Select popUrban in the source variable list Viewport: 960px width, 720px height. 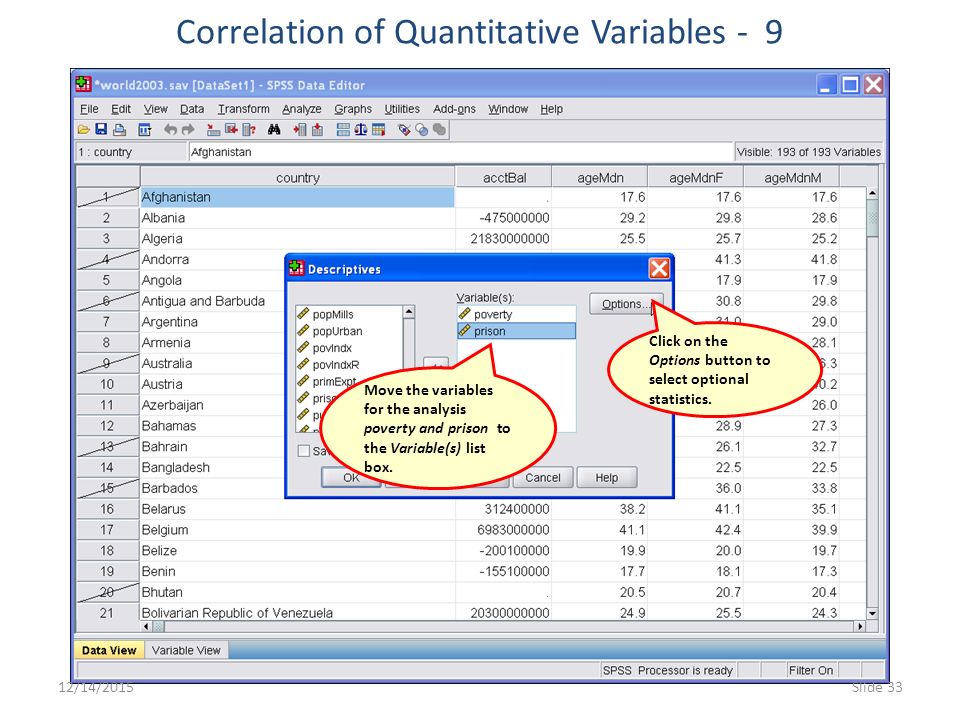click(349, 331)
